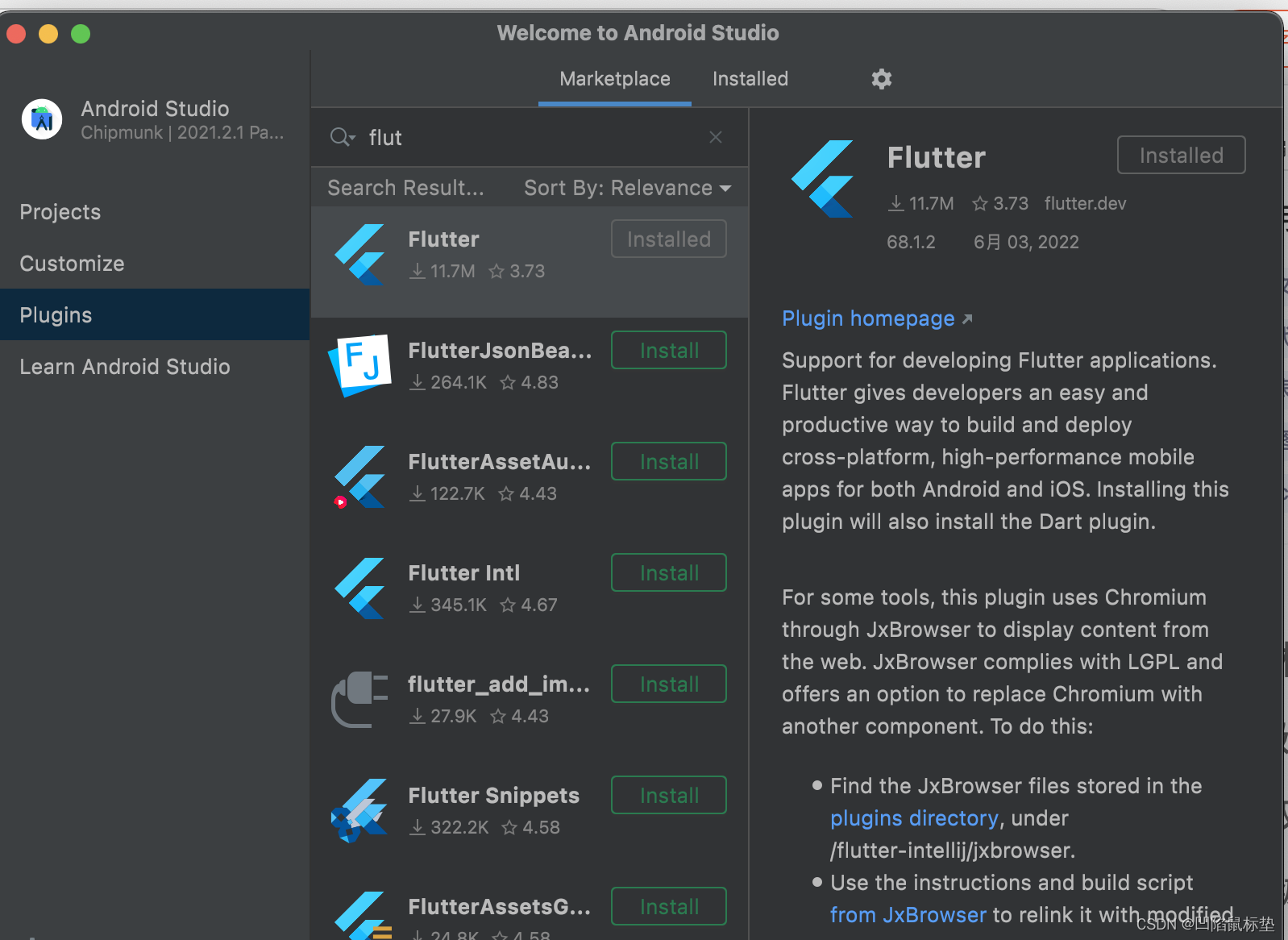Image resolution: width=1288 pixels, height=940 pixels.
Task: Install the FlutterAssetsGenerator plugin
Action: click(669, 906)
